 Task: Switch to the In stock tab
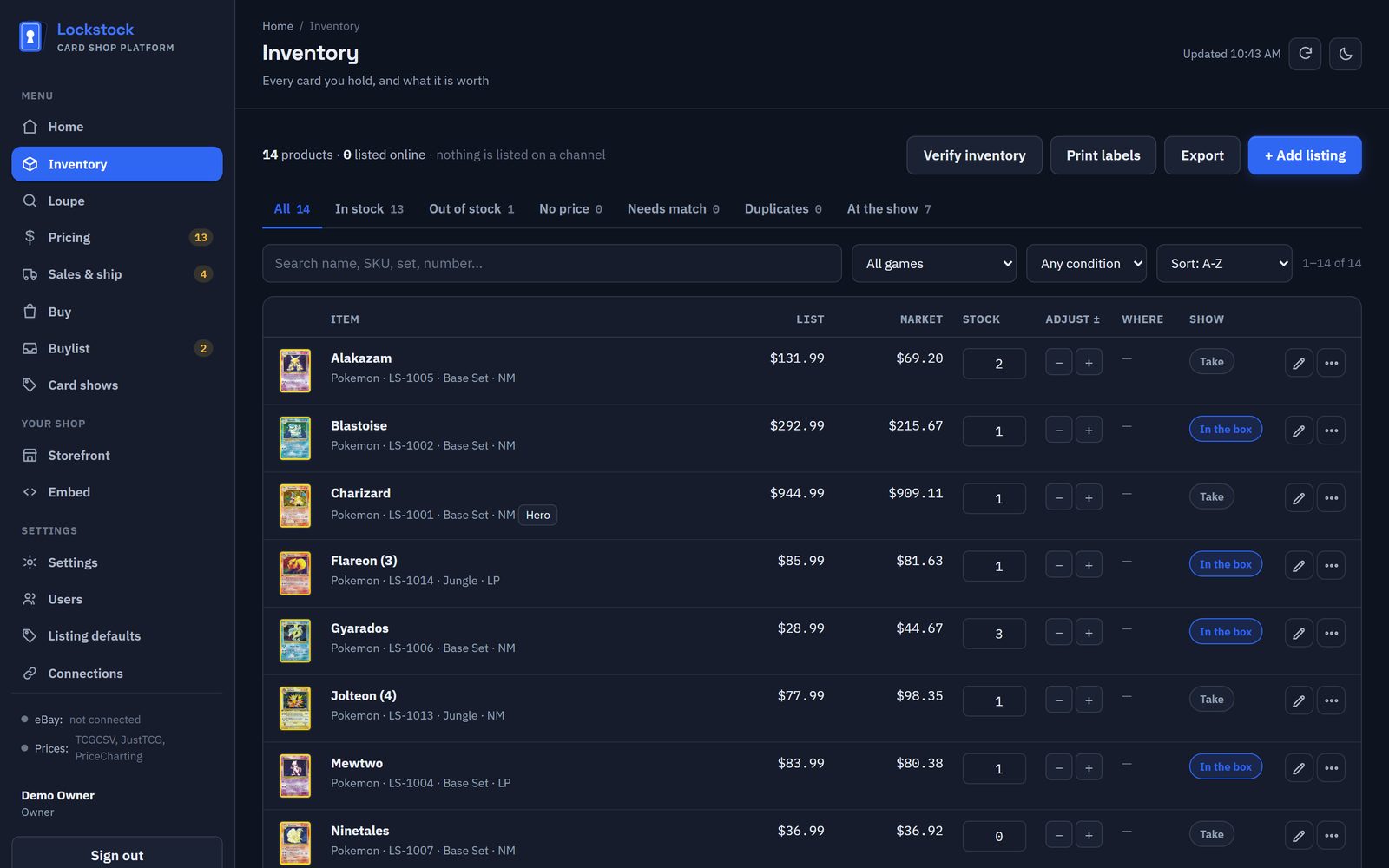pyautogui.click(x=369, y=209)
